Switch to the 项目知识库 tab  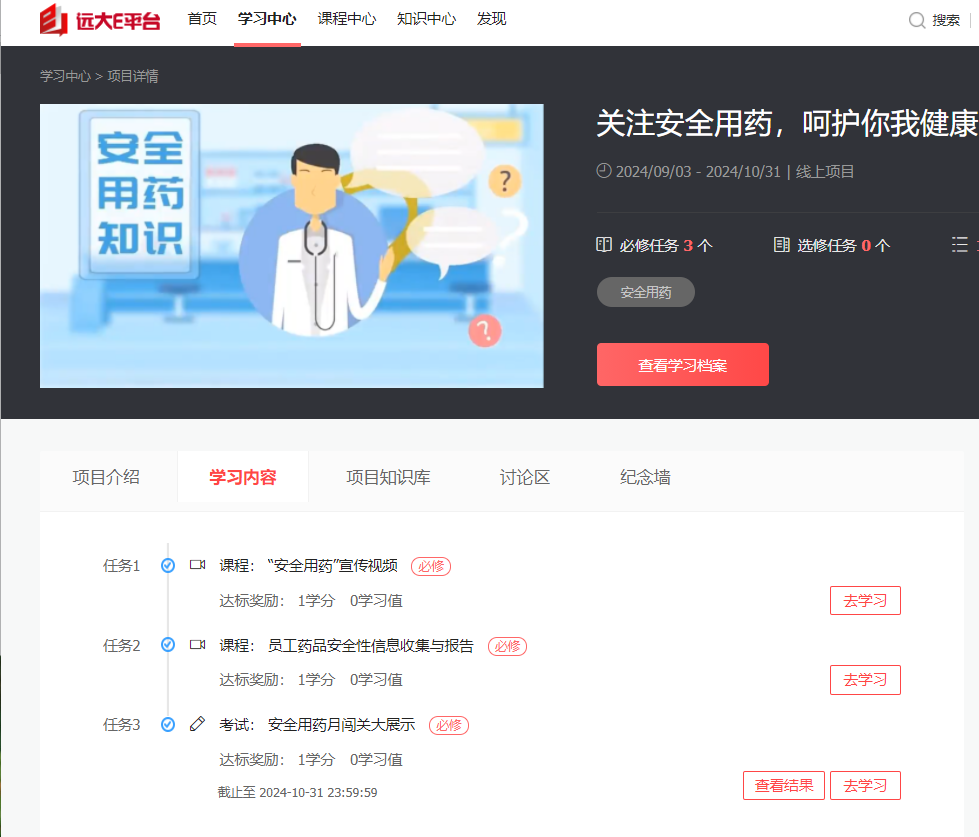388,477
